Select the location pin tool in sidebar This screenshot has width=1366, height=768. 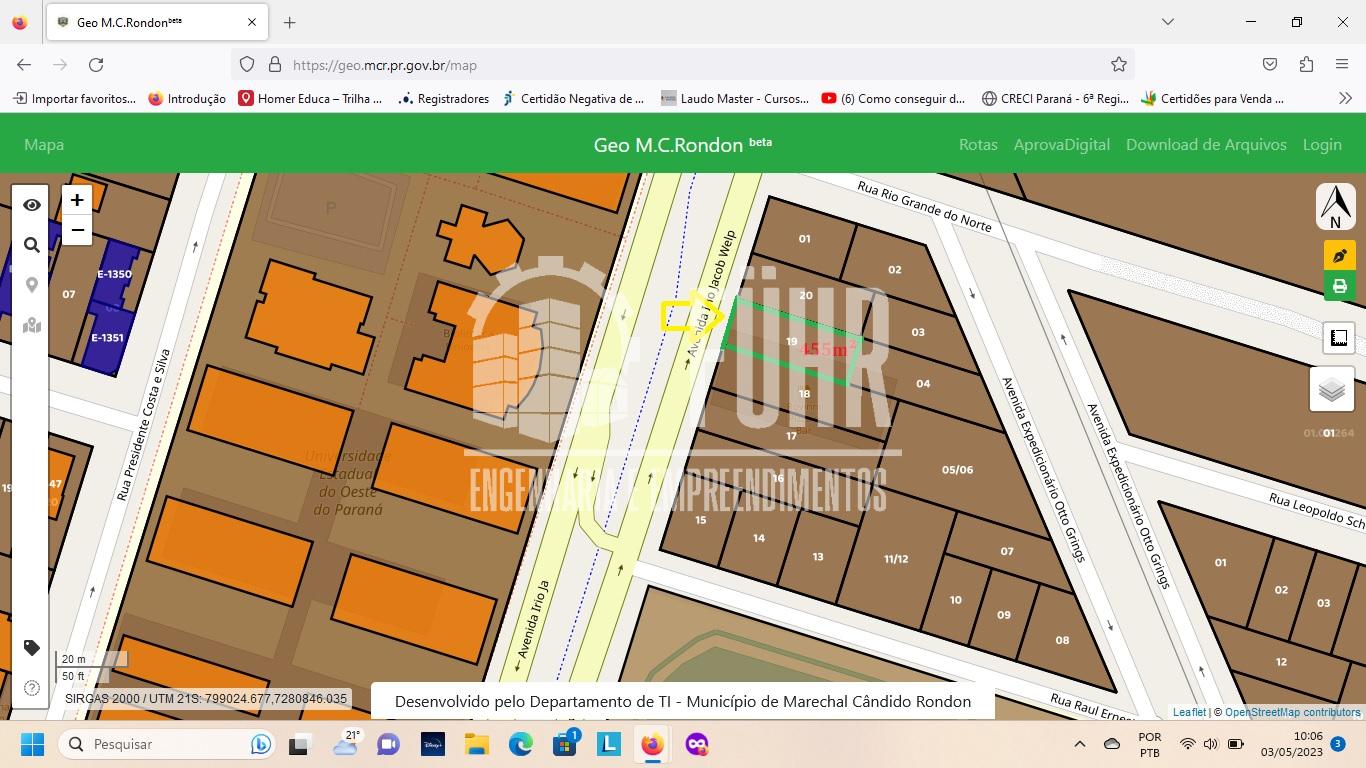[31, 285]
